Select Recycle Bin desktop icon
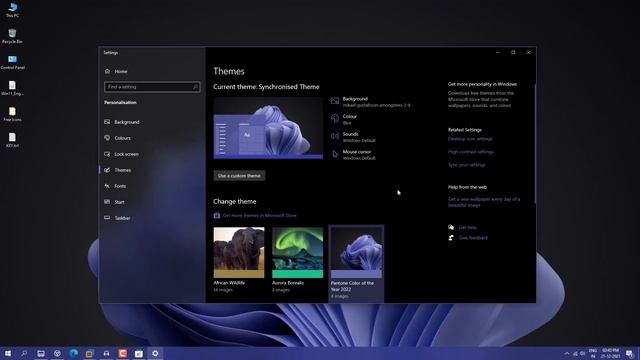This screenshot has width=640, height=360. tap(12, 36)
